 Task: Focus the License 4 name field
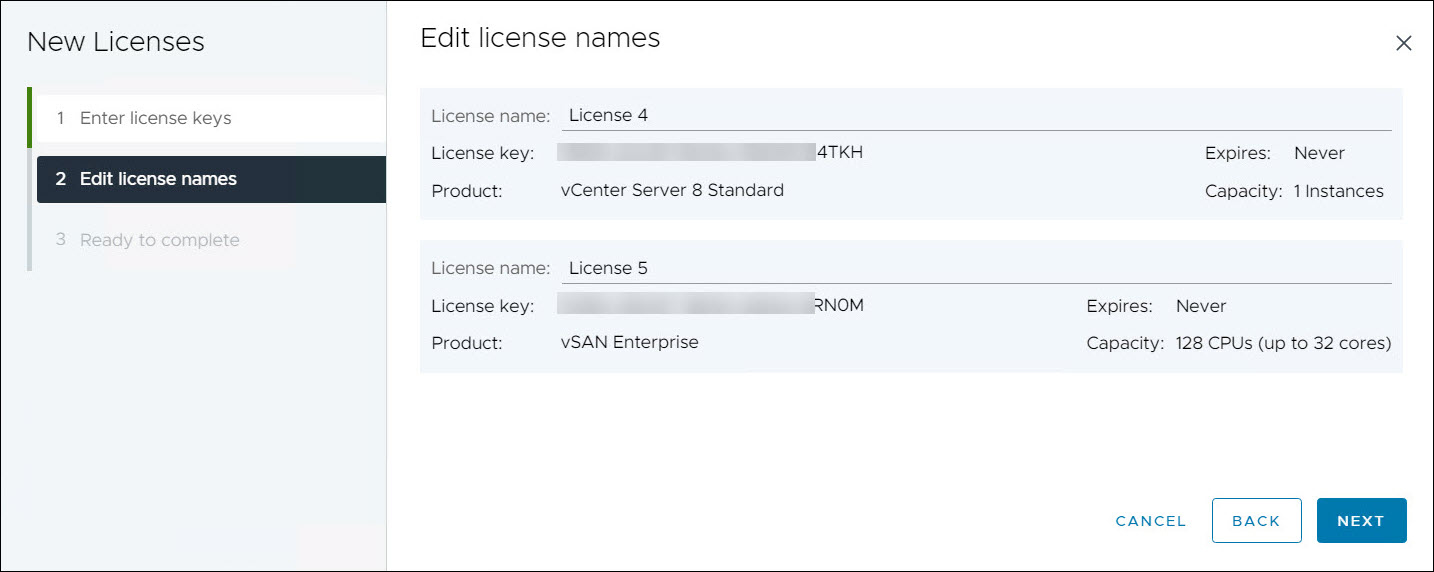[x=976, y=115]
